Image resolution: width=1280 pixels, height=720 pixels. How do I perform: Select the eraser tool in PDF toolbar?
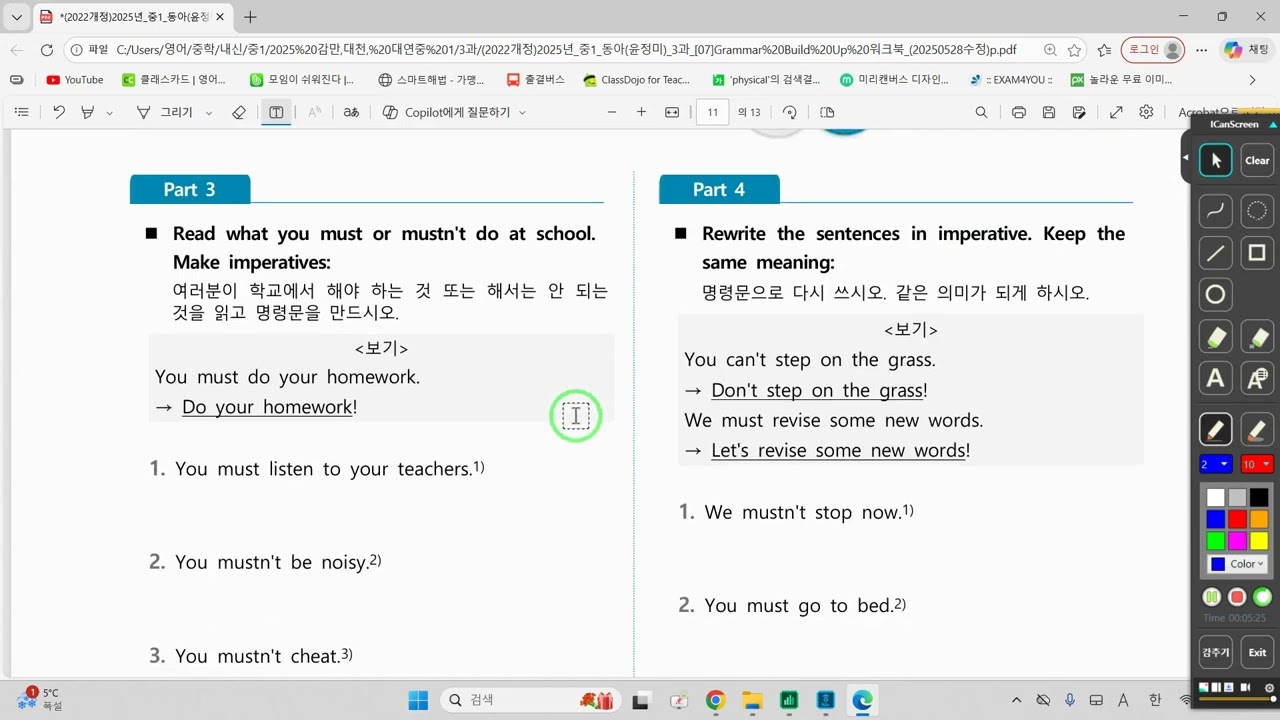[x=238, y=112]
